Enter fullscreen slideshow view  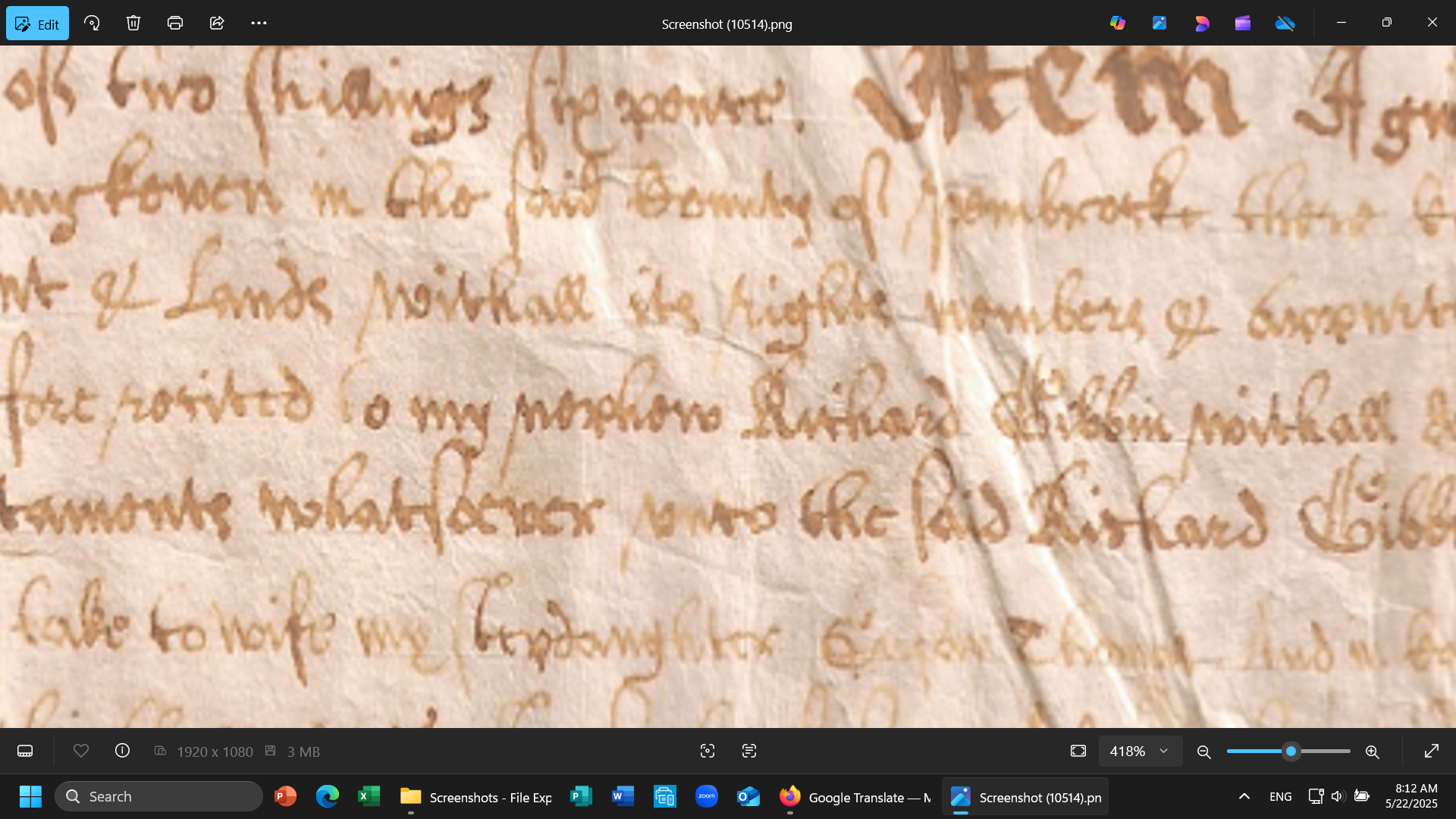click(x=1432, y=751)
